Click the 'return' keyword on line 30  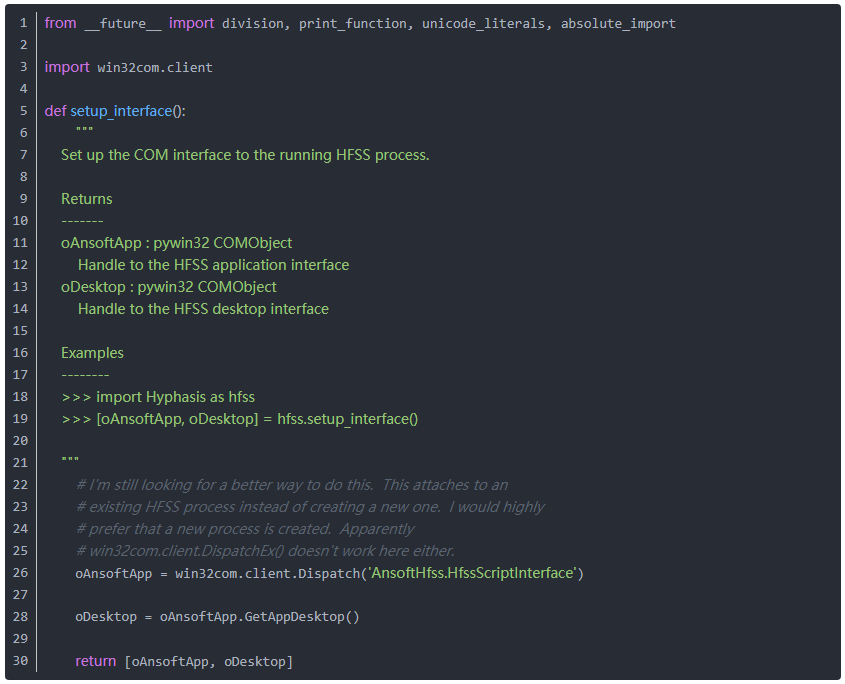[95, 661]
